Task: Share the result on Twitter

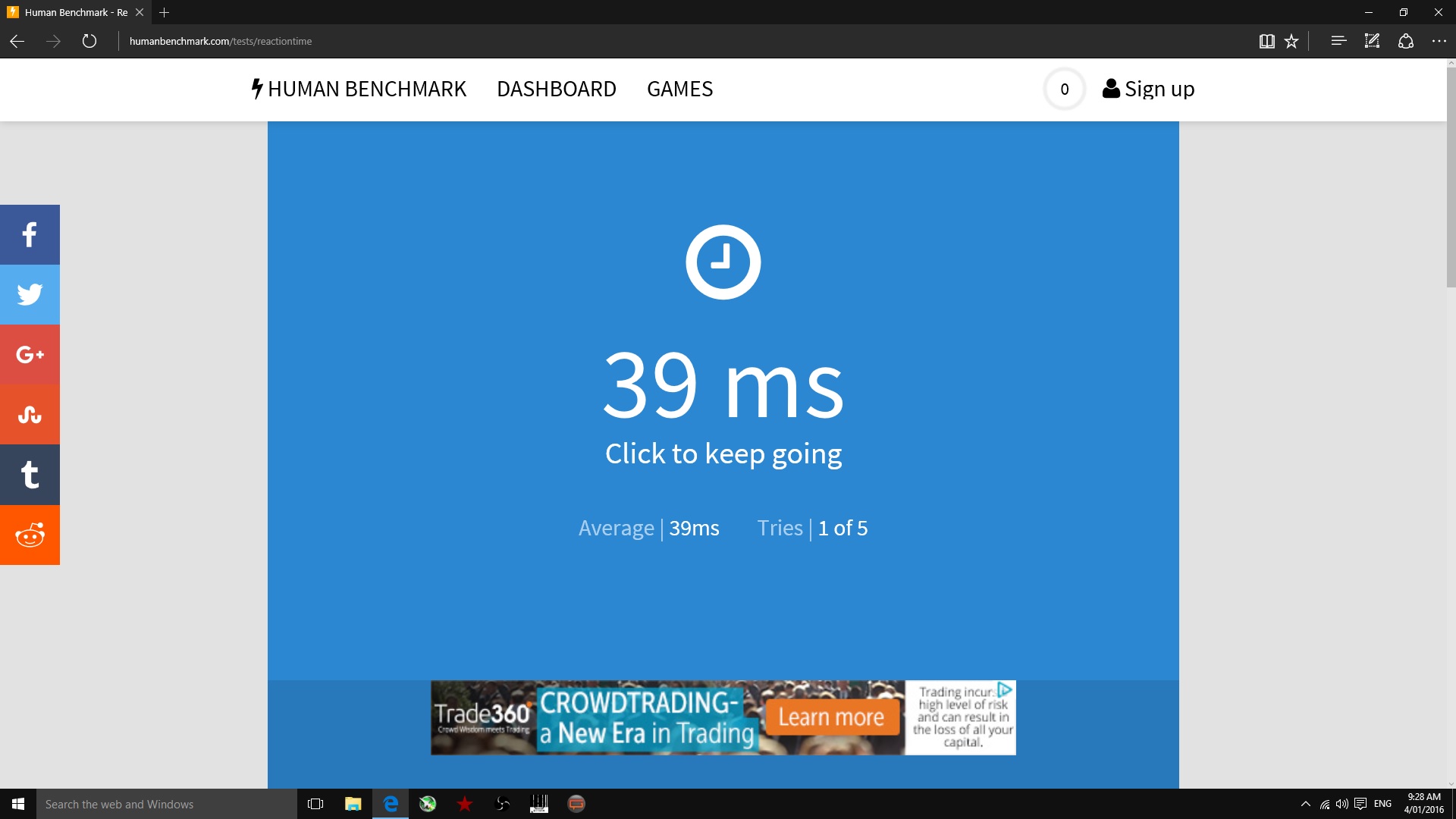Action: click(x=30, y=294)
